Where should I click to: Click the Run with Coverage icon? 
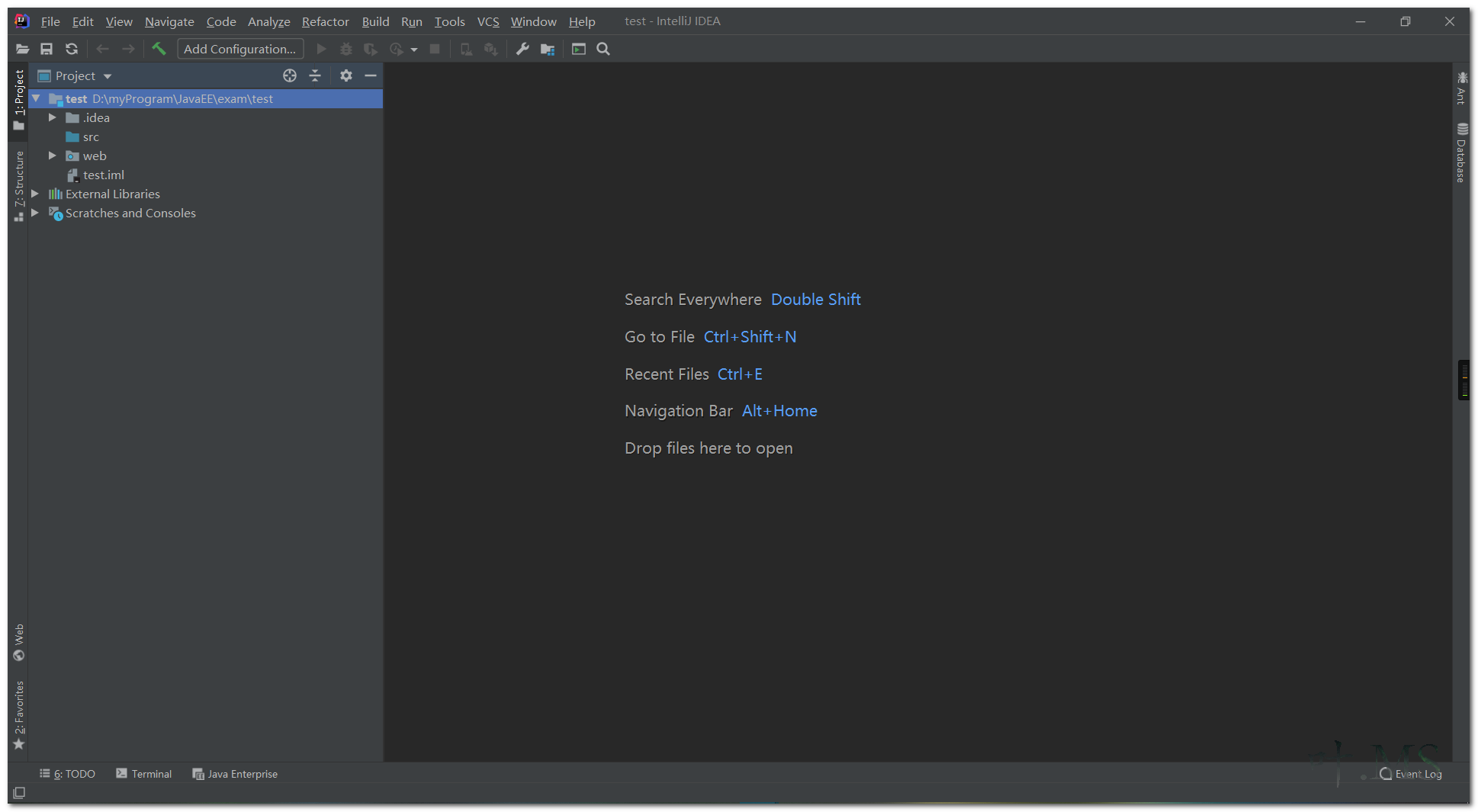(x=371, y=49)
